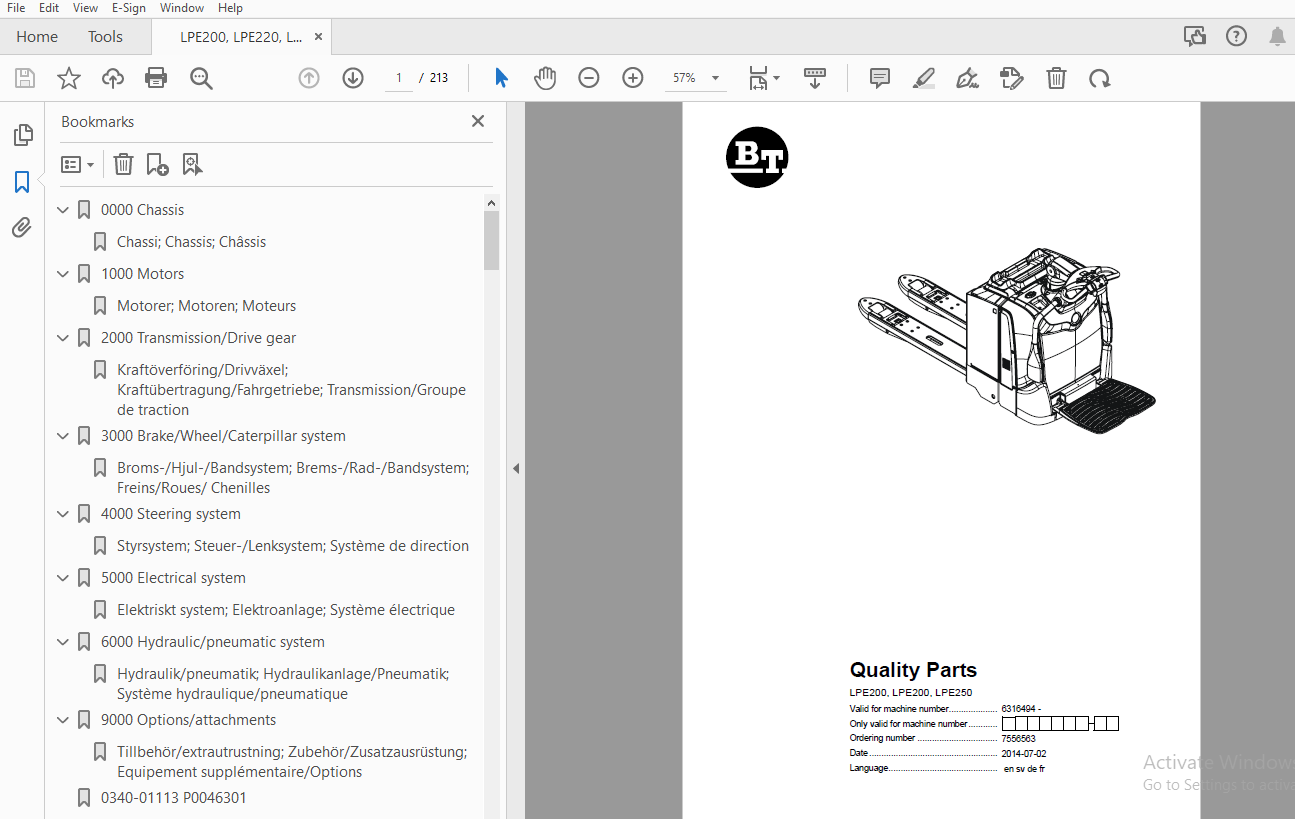Activate the Selection arrow tool
This screenshot has width=1295, height=819.
501,78
